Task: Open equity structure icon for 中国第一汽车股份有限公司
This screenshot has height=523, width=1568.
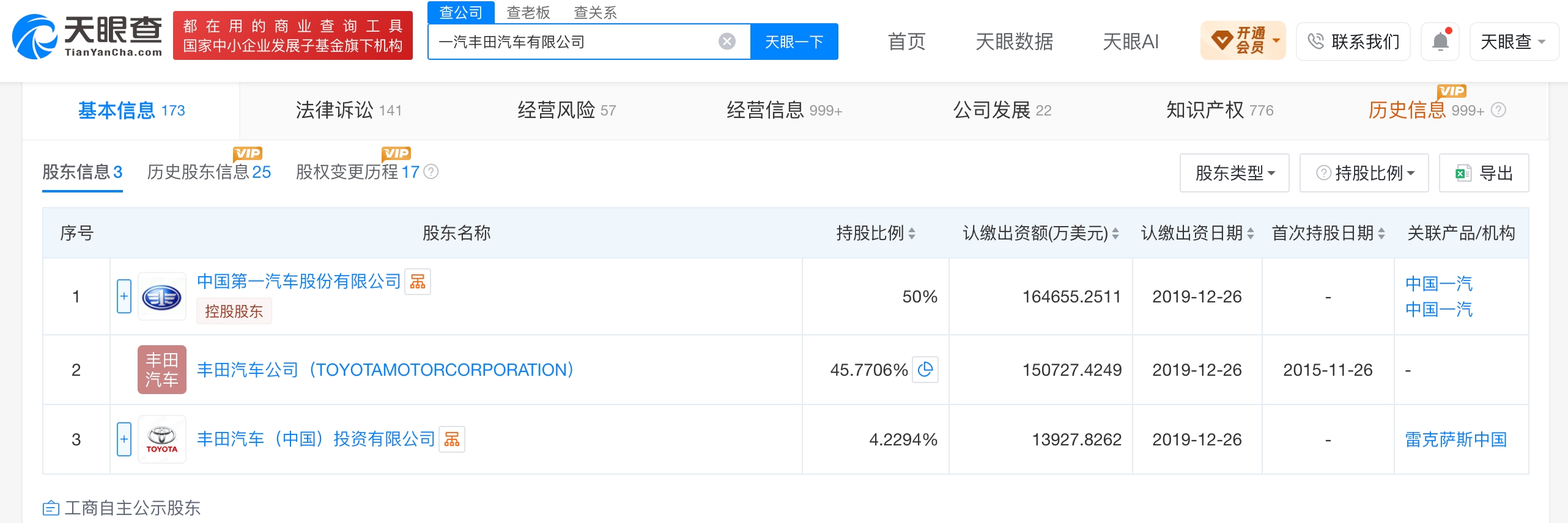Action: pyautogui.click(x=418, y=282)
